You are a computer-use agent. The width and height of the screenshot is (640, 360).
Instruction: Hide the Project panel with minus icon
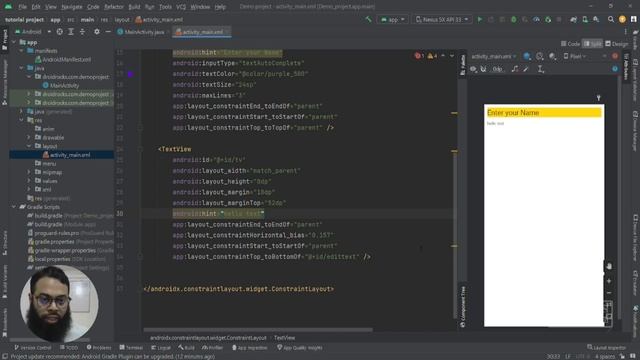[x=108, y=31]
